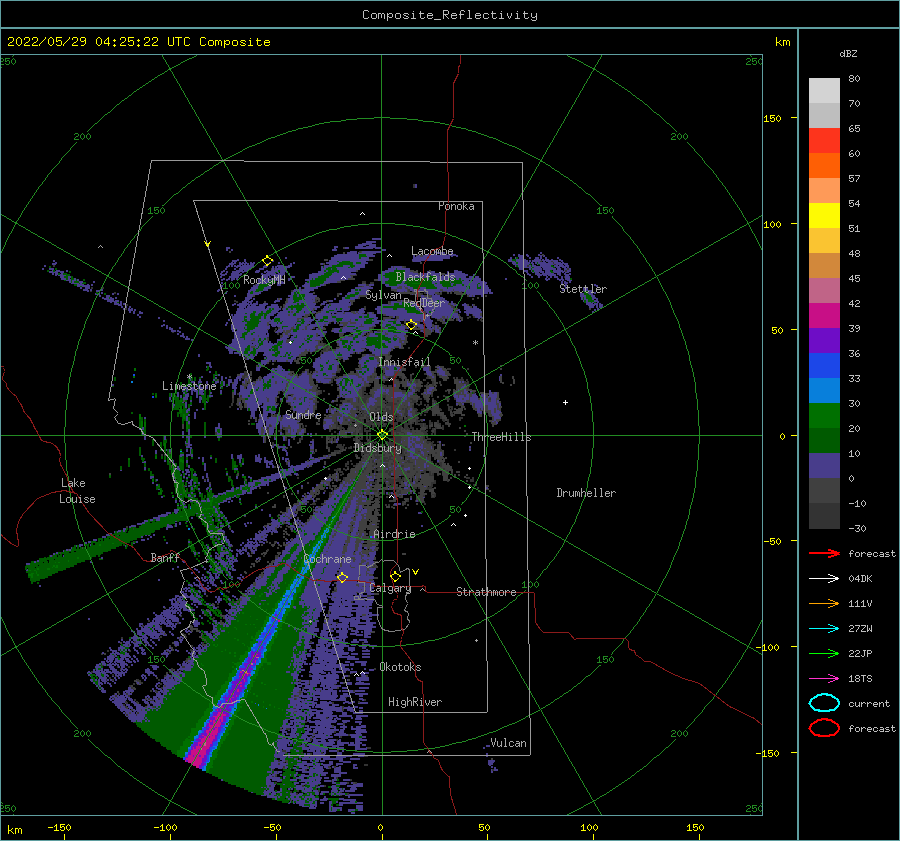900x841 pixels.
Task: Click the magenta 18TS arrow in legend
Action: [824, 679]
